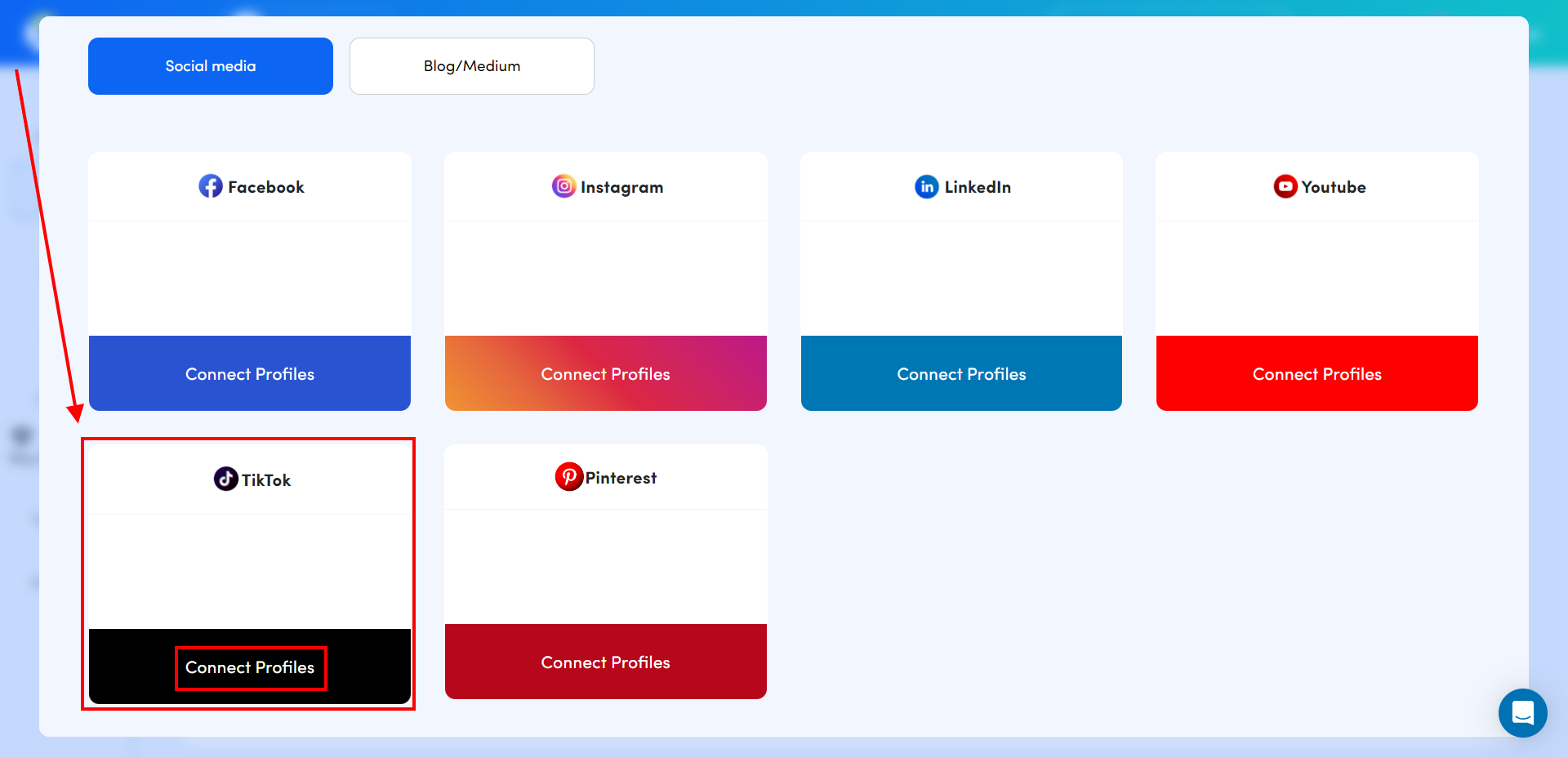Switch to the Social media tab
The width and height of the screenshot is (1568, 758).
click(211, 66)
